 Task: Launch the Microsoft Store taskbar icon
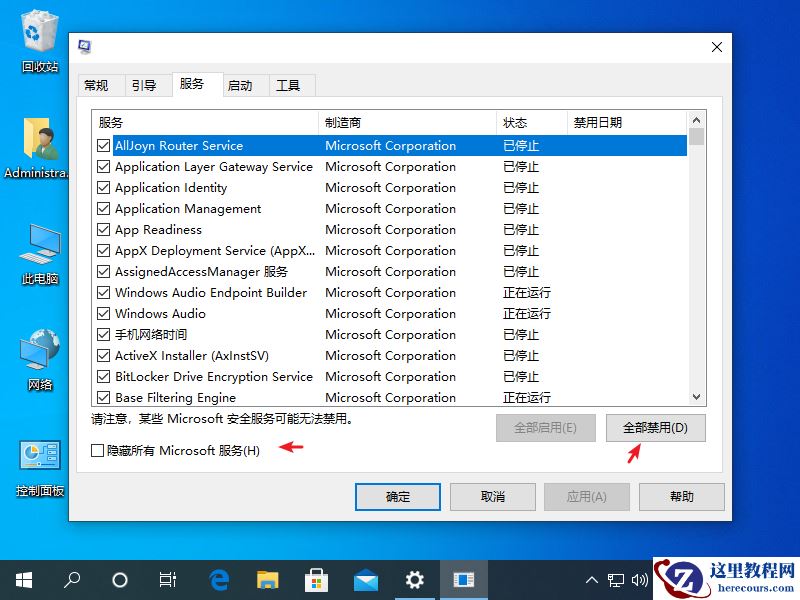pyautogui.click(x=316, y=579)
